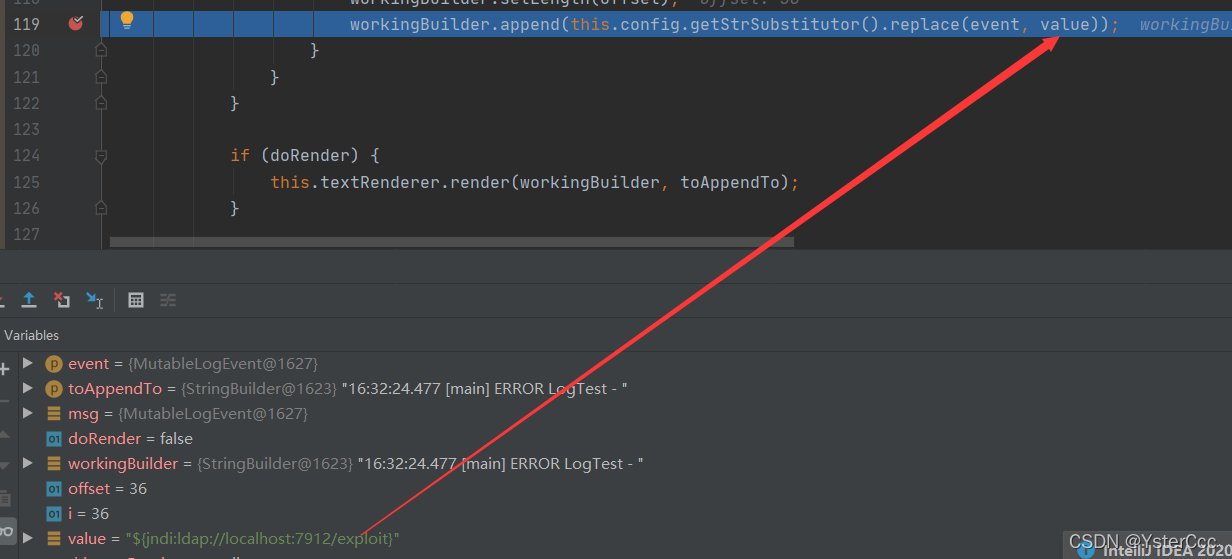This screenshot has height=559, width=1232.
Task: Click the Run to Cursor icon
Action: pyautogui.click(x=94, y=299)
